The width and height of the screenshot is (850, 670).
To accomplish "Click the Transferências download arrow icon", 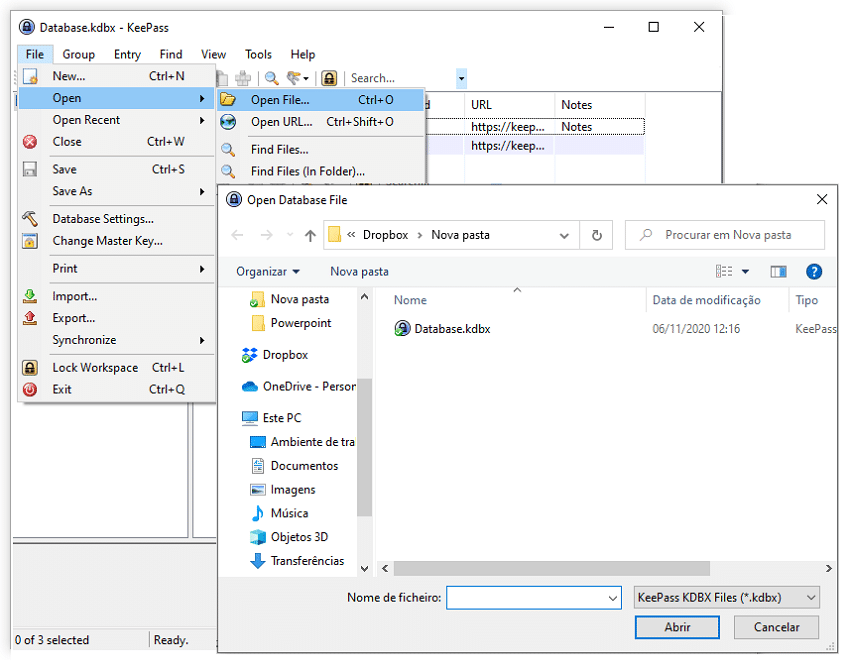I will coord(257,561).
